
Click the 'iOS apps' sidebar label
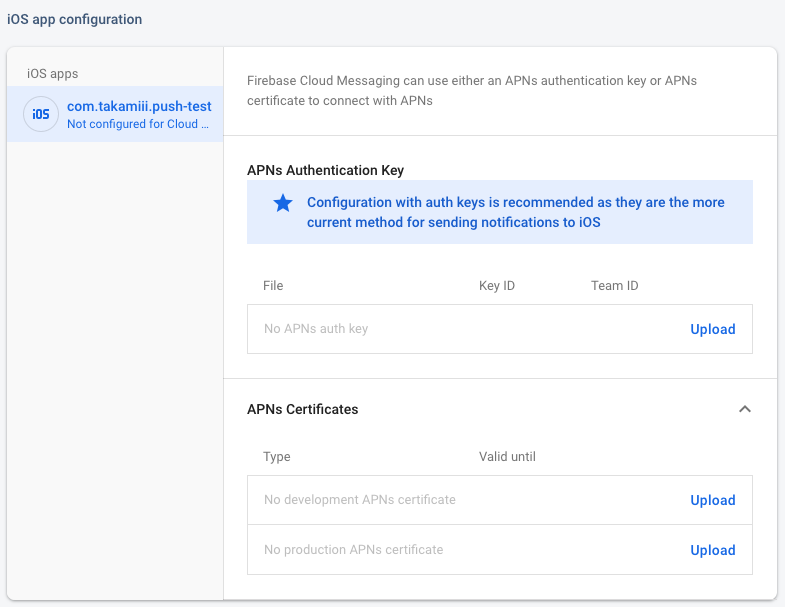point(53,74)
